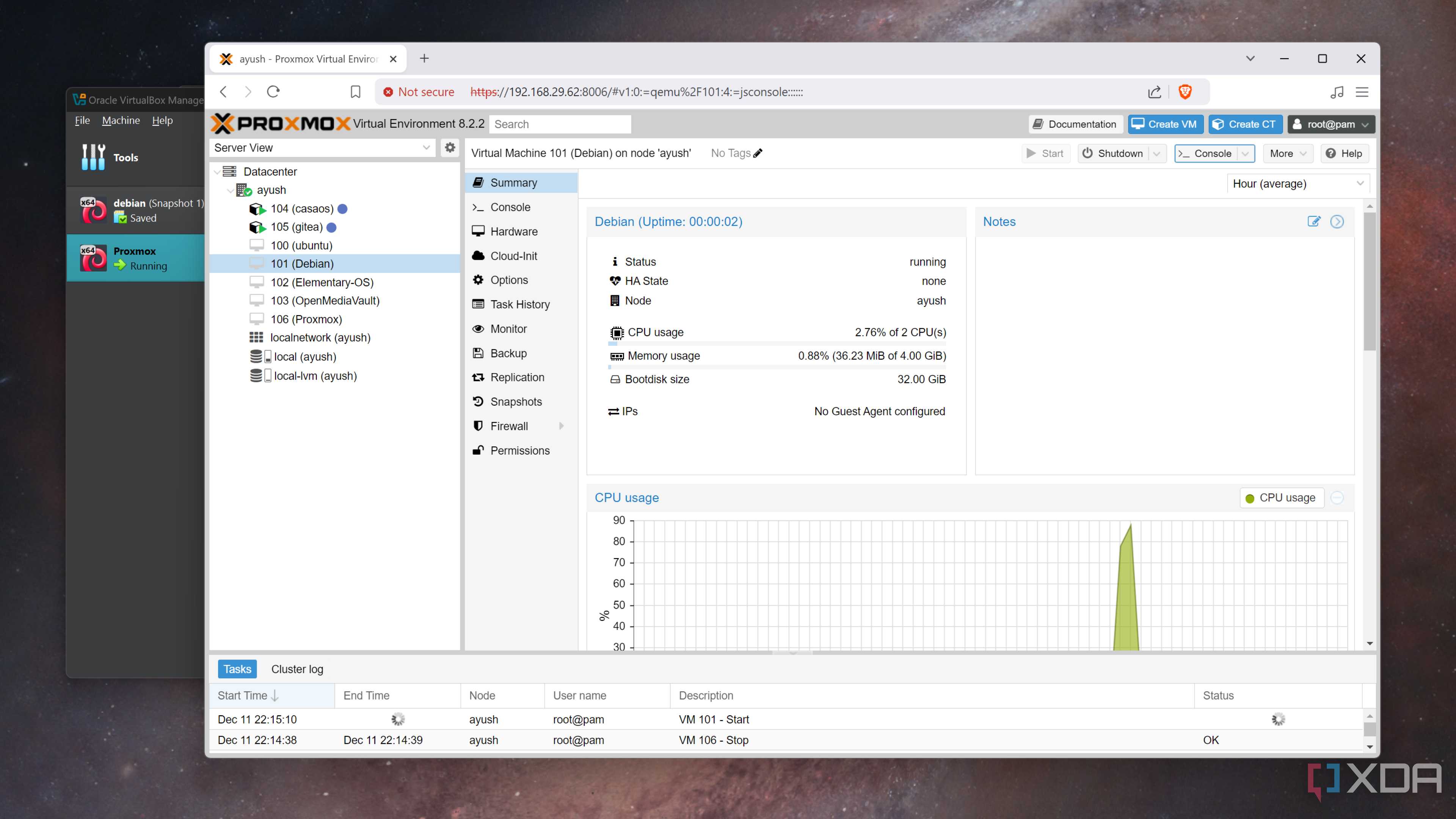1456x819 pixels.
Task: Click the Proxmox search field
Action: [x=560, y=124]
